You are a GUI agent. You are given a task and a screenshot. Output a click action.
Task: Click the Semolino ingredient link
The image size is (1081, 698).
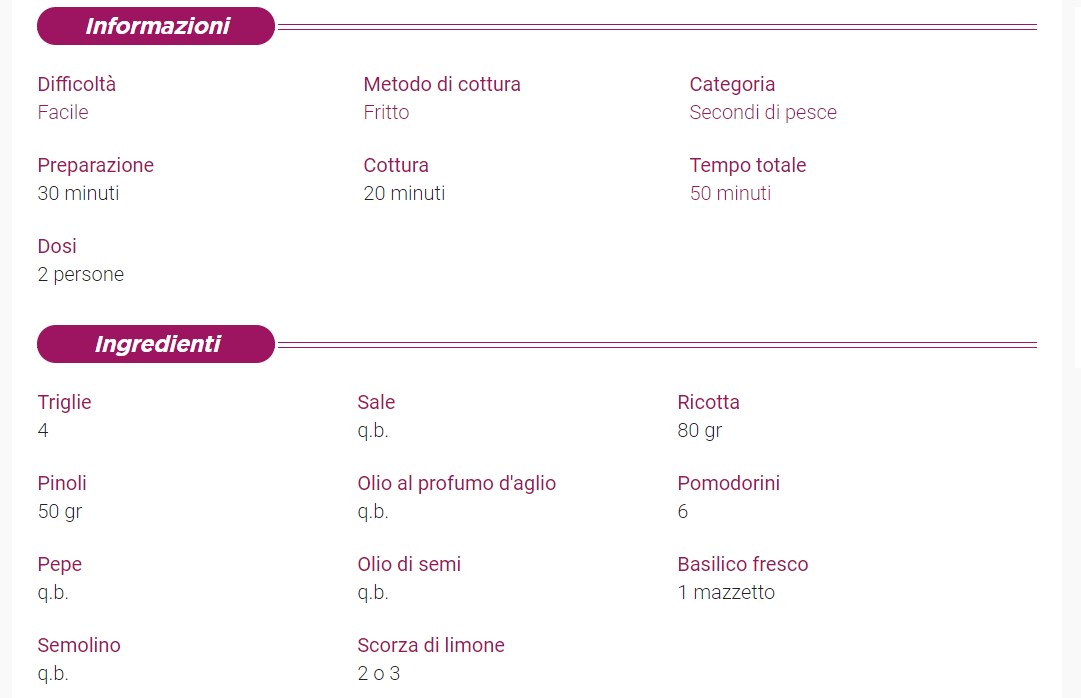[x=79, y=645]
